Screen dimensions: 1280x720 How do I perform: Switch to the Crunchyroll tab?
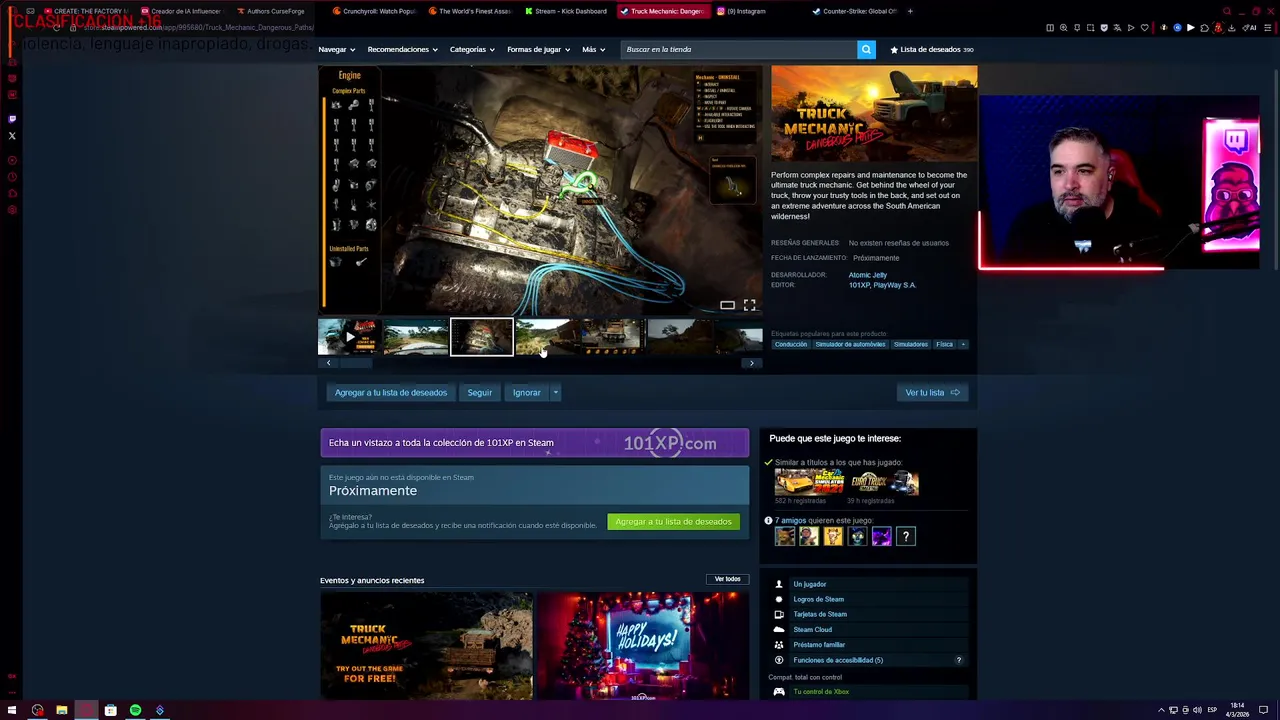coord(374,11)
